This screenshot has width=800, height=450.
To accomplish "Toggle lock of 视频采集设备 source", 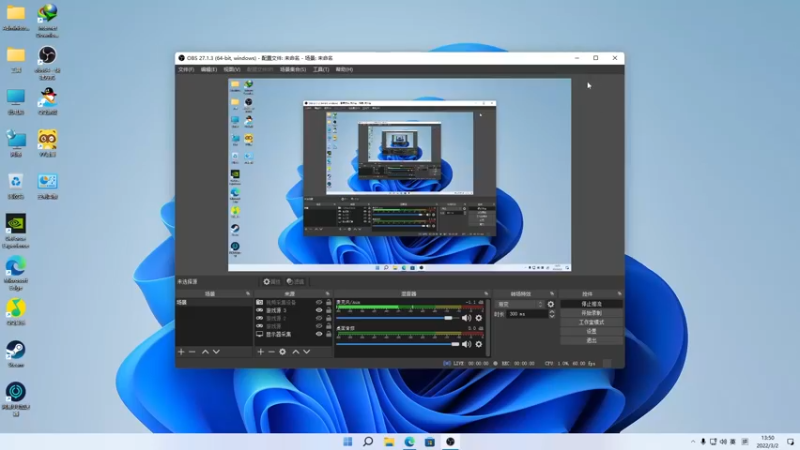I will click(x=329, y=303).
